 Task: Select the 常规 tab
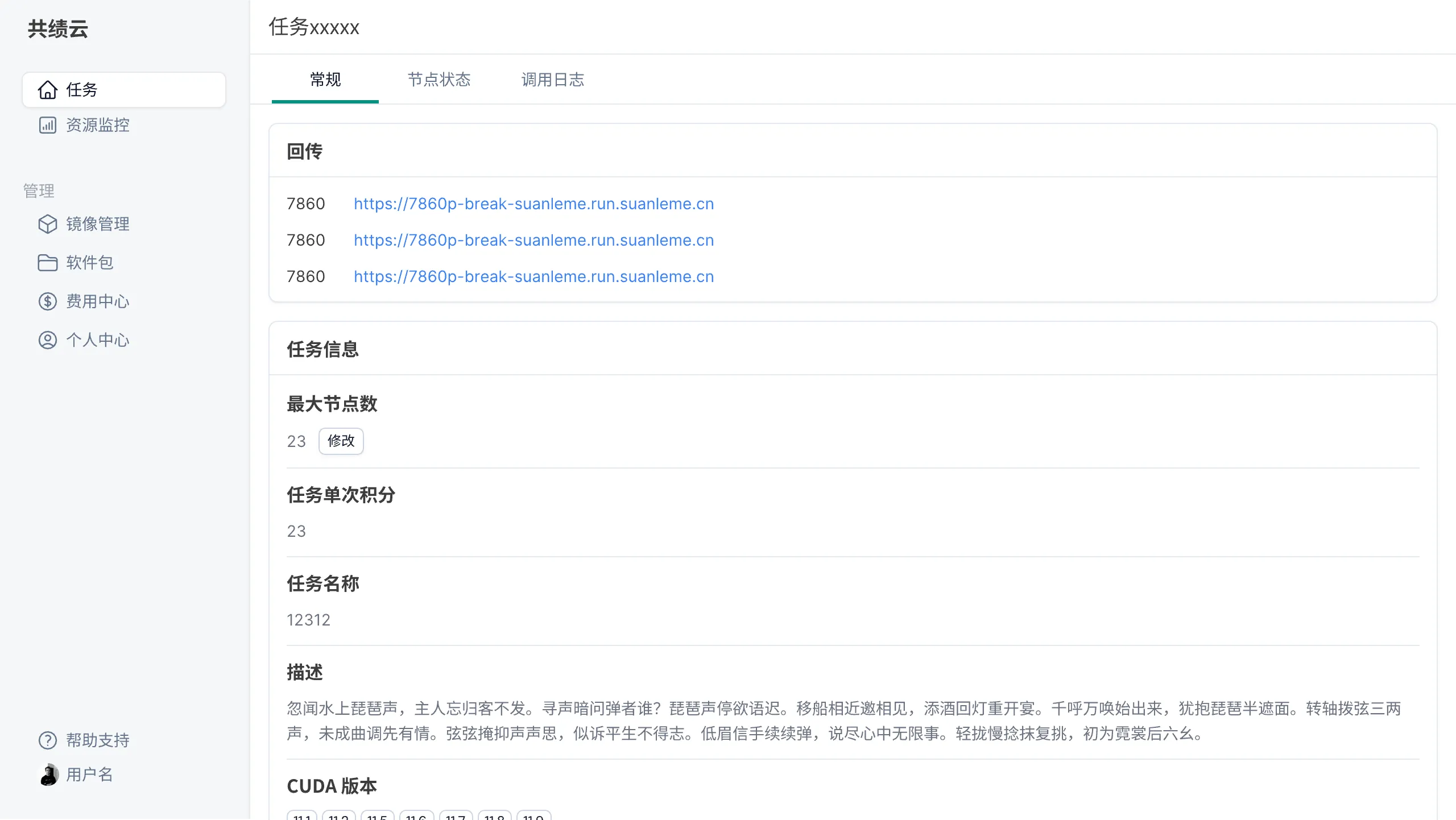(325, 80)
